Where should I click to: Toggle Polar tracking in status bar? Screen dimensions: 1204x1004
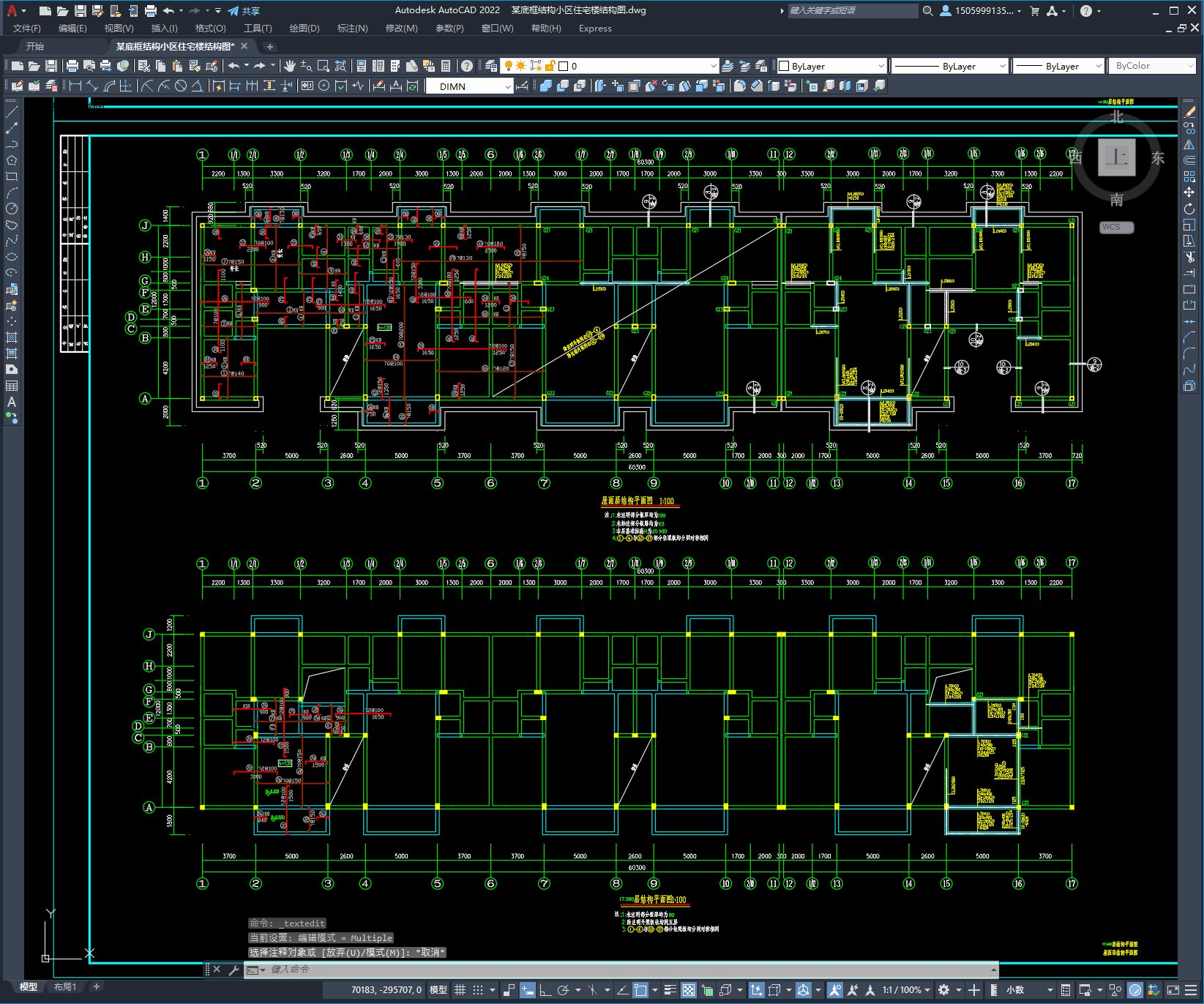(x=563, y=990)
